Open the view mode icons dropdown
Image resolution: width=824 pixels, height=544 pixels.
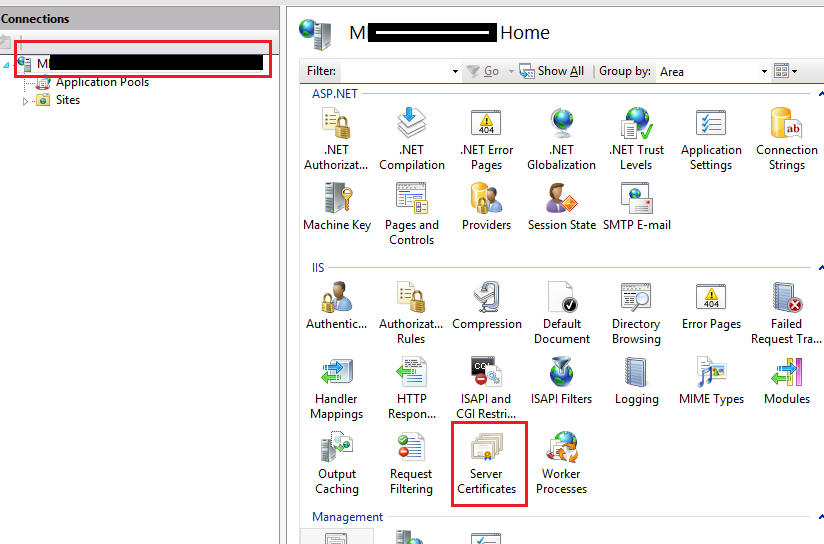tap(786, 71)
